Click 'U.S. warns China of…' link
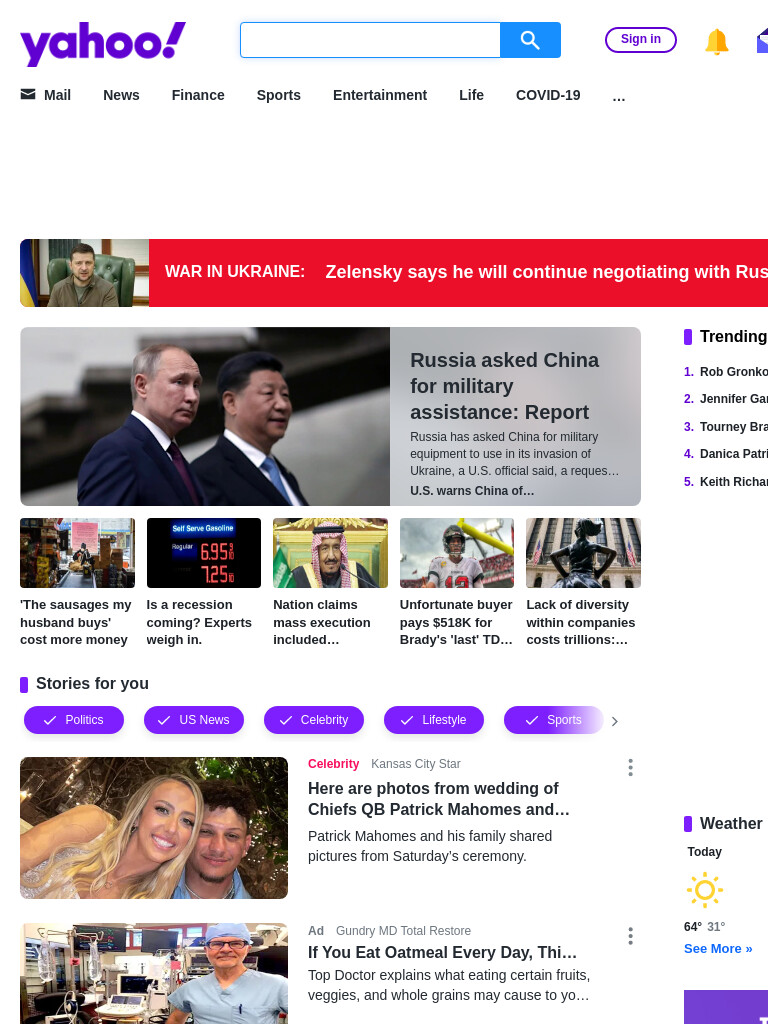 pyautogui.click(x=472, y=490)
